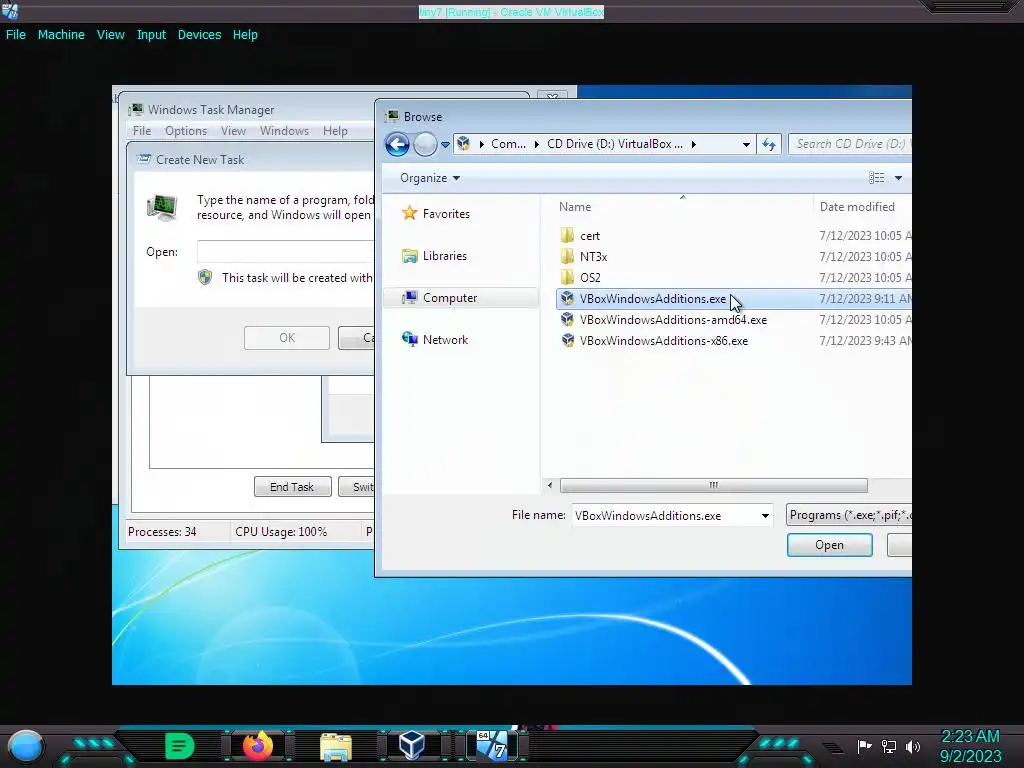
Task: Click CD Drive (D:) breadcrumb segment
Action: [615, 144]
